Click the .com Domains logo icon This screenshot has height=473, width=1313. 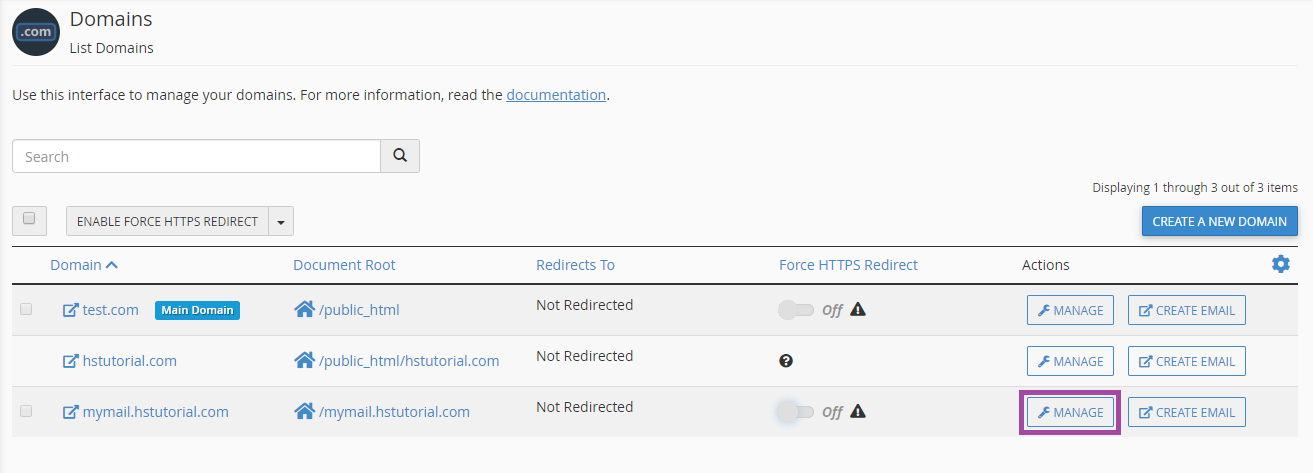click(36, 31)
